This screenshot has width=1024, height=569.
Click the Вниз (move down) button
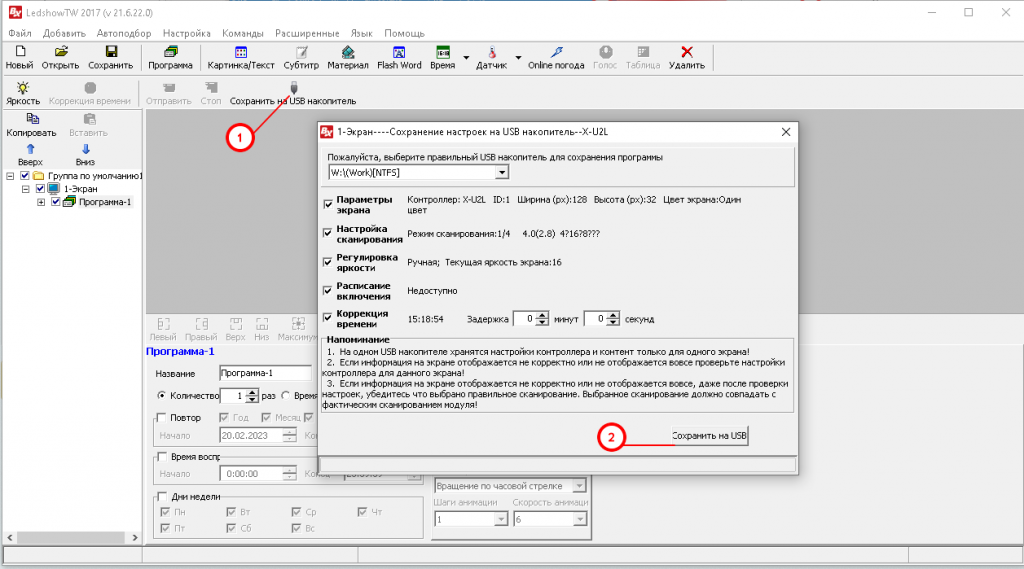pyautogui.click(x=84, y=154)
